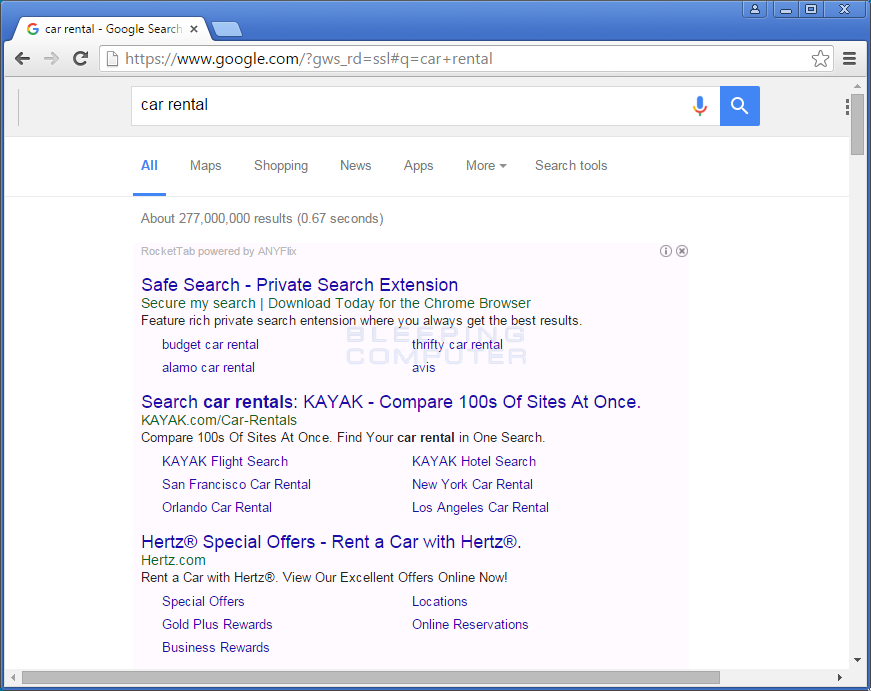Run search with the blue magnifier button

point(739,106)
